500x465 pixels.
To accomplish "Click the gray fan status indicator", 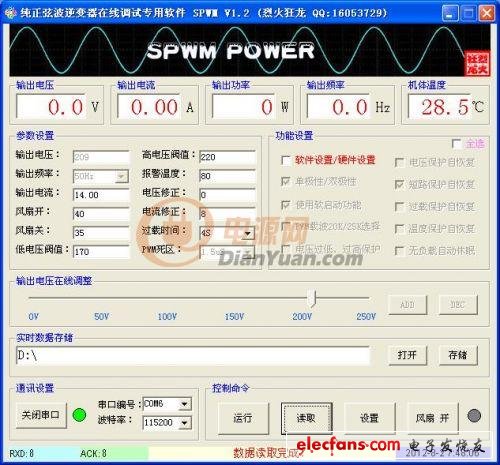I will click(x=474, y=416).
